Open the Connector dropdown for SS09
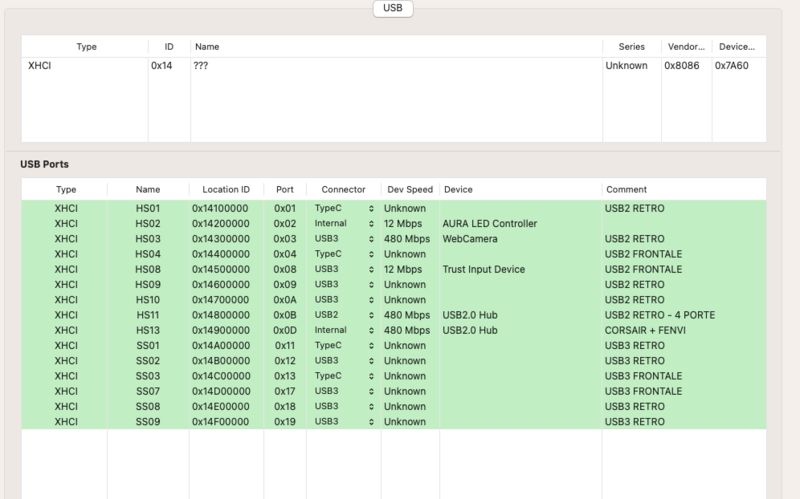800x499 pixels. click(x=345, y=422)
